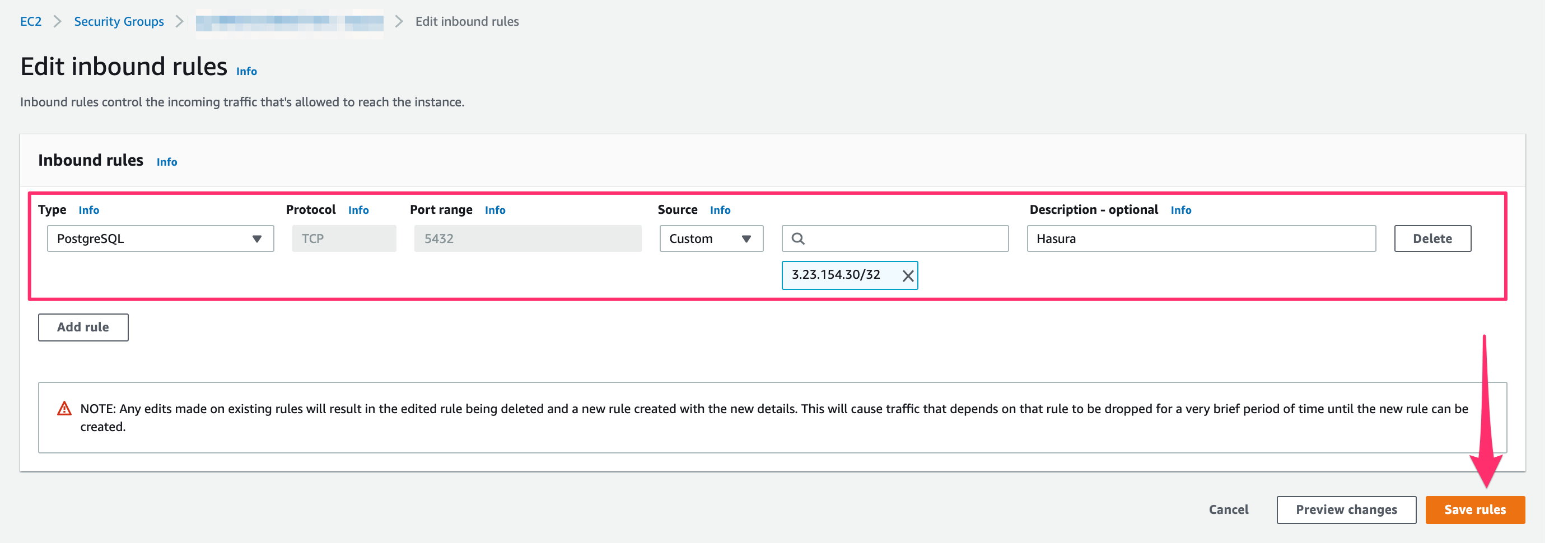Remove the 3.23.154.30/32 CIDR block
1568x543 pixels.
click(907, 275)
